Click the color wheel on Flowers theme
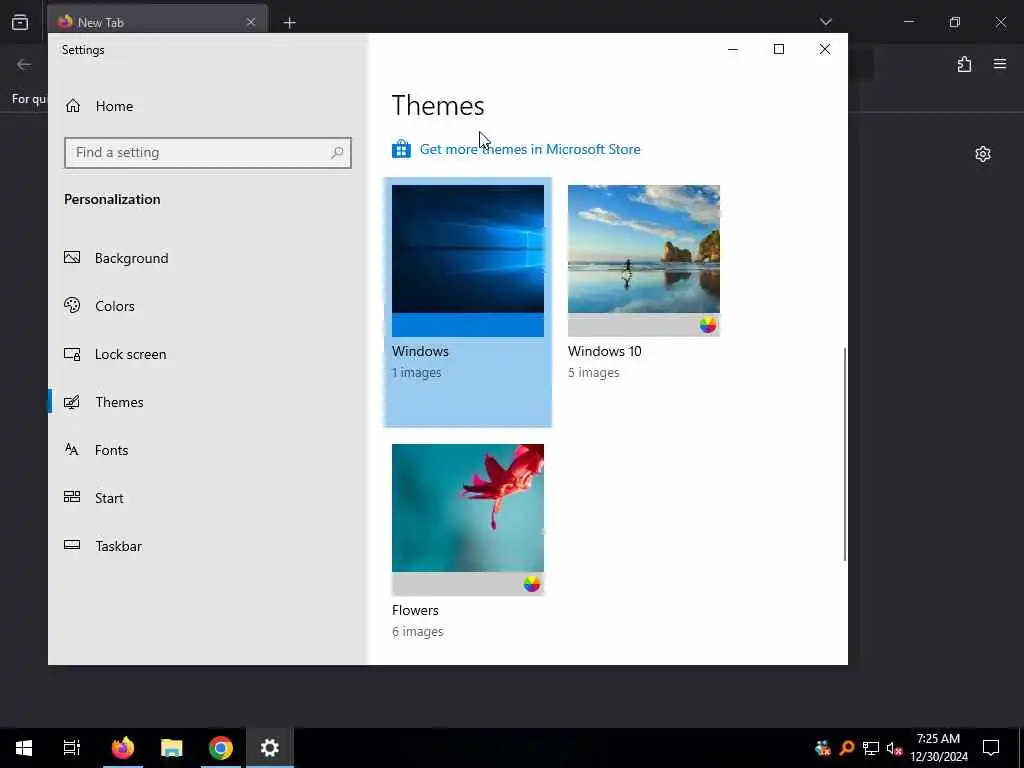 [532, 584]
